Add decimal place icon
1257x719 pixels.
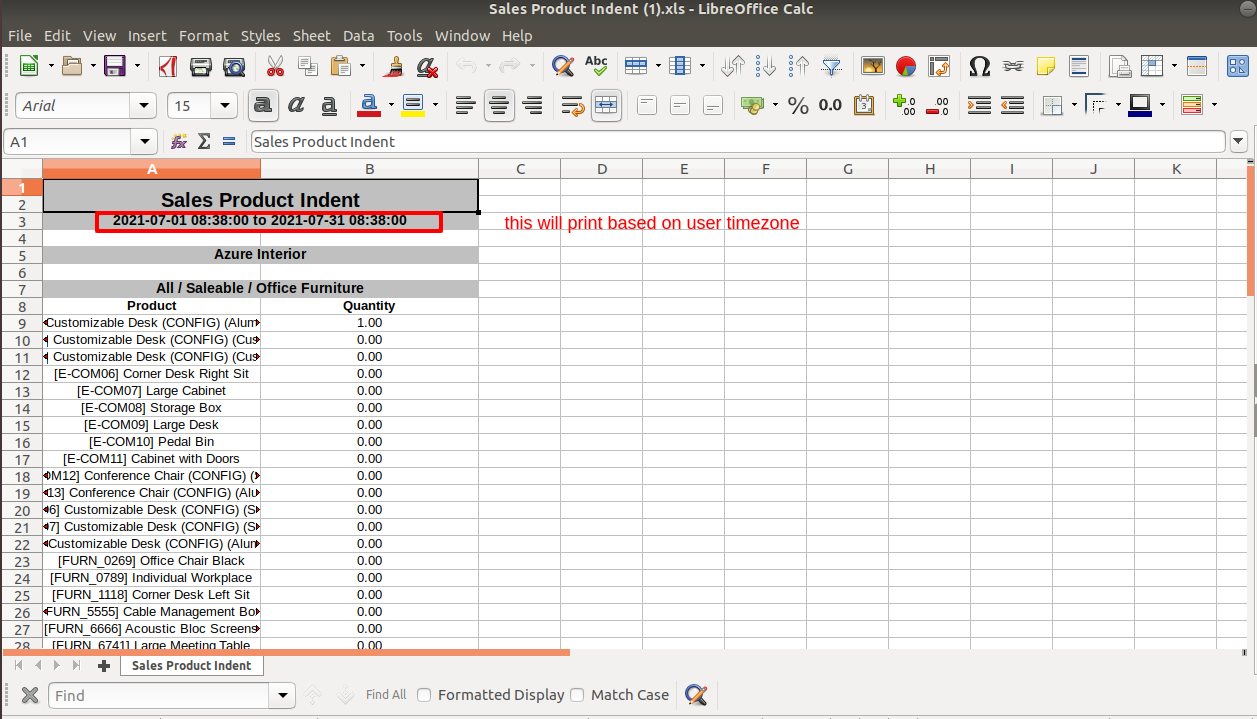coord(904,105)
